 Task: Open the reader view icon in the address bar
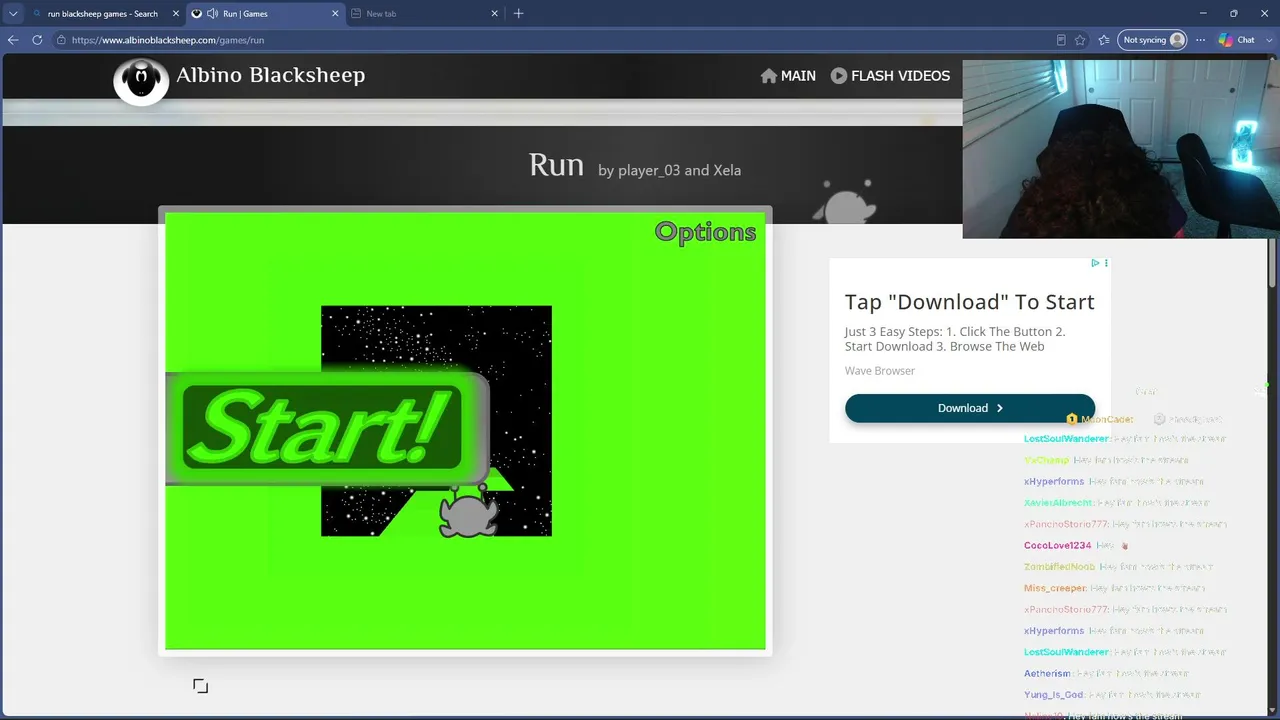[x=1061, y=40]
